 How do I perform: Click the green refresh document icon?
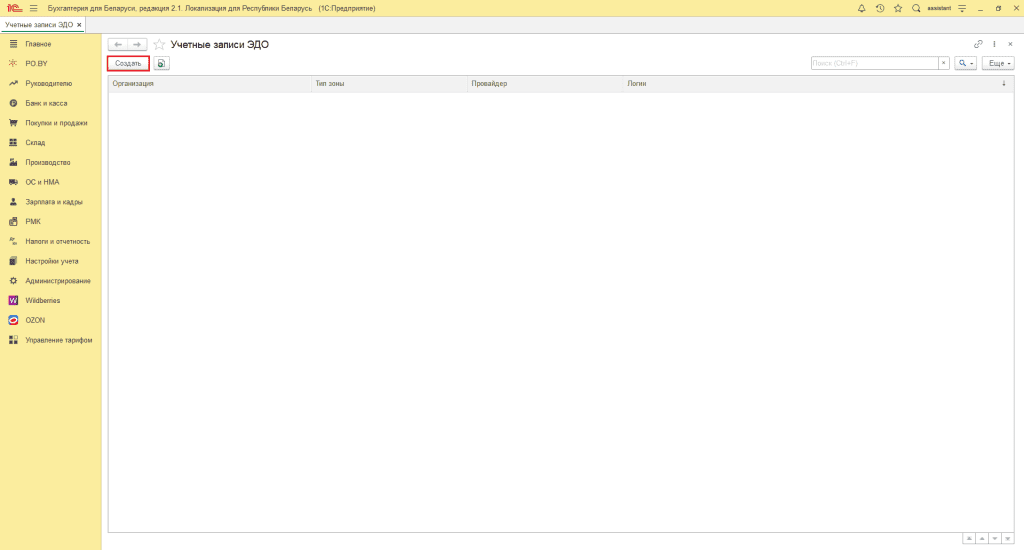click(161, 63)
